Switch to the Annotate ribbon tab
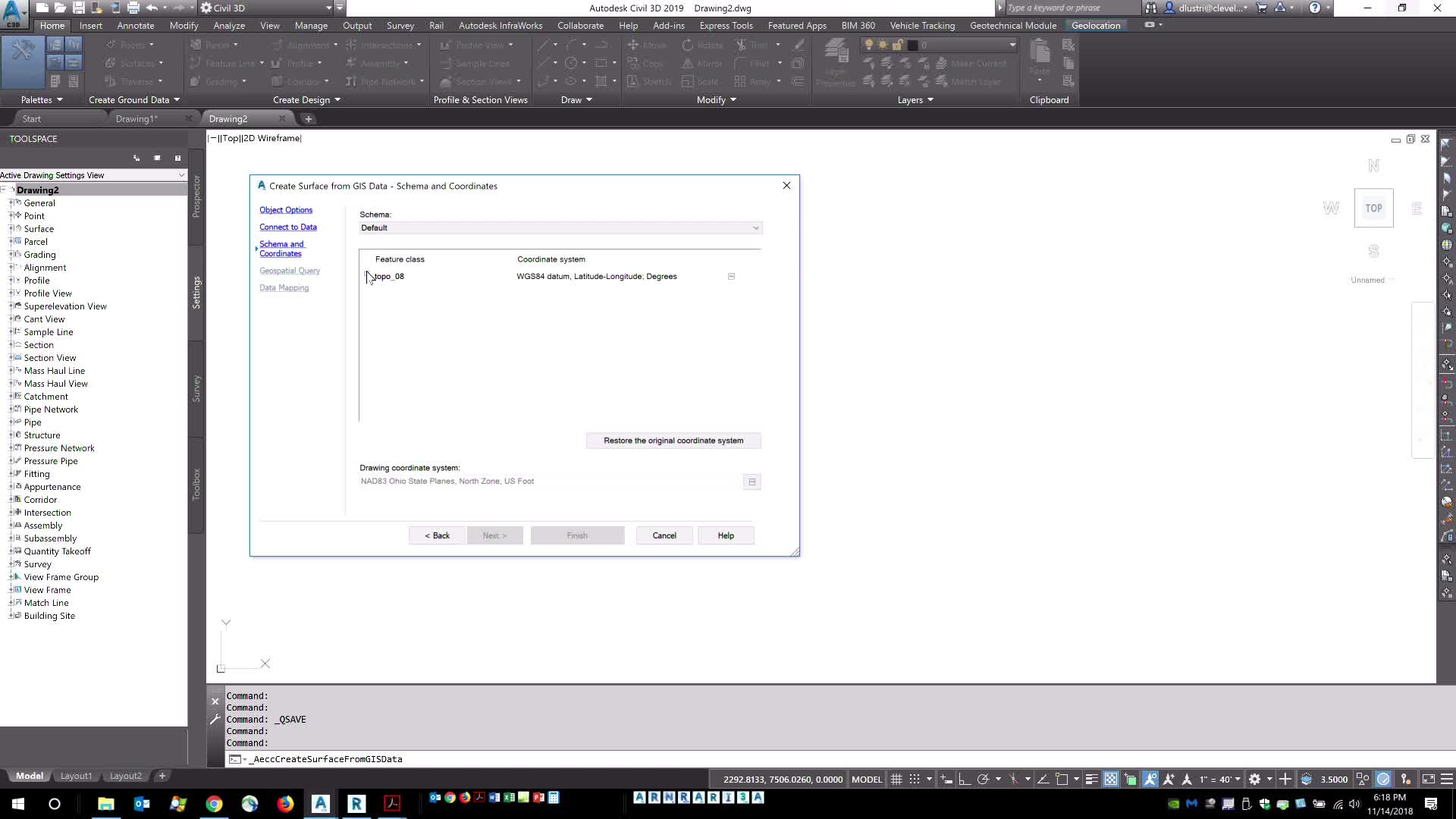The width and height of the screenshot is (1456, 819). pos(135,25)
